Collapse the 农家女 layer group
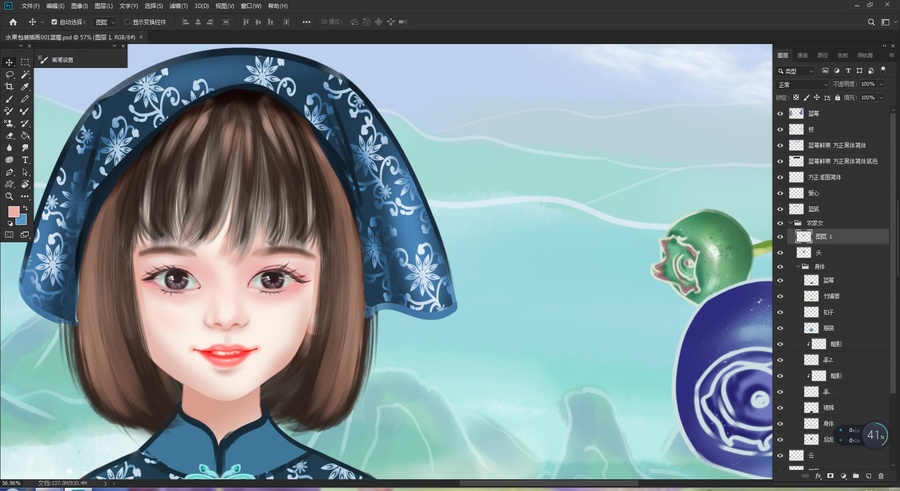This screenshot has height=491, width=900. pos(790,222)
